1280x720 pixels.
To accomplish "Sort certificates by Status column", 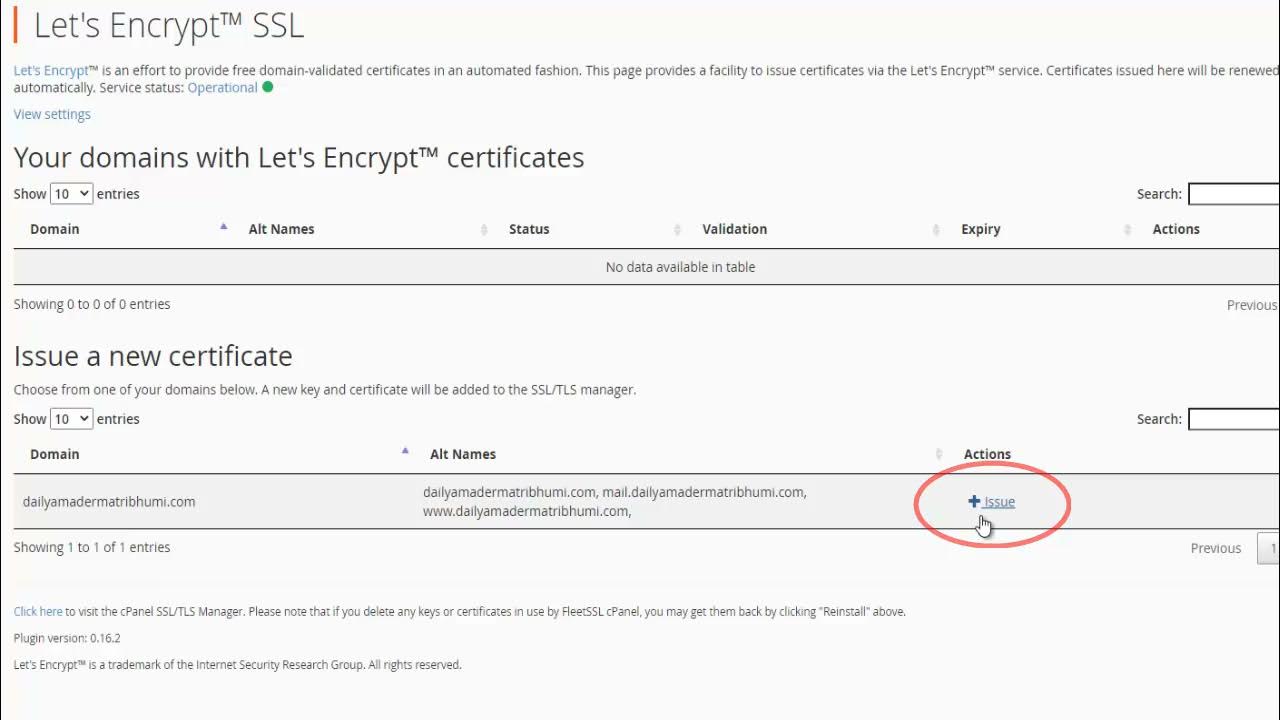I will tap(678, 229).
